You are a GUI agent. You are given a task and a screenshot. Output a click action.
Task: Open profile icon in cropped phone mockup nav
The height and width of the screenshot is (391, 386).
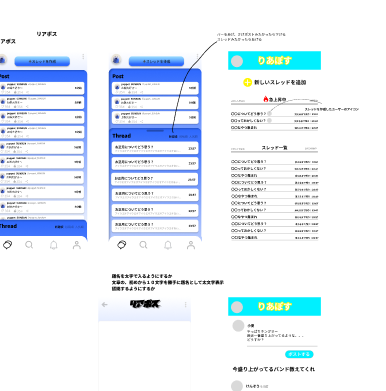click(77, 245)
